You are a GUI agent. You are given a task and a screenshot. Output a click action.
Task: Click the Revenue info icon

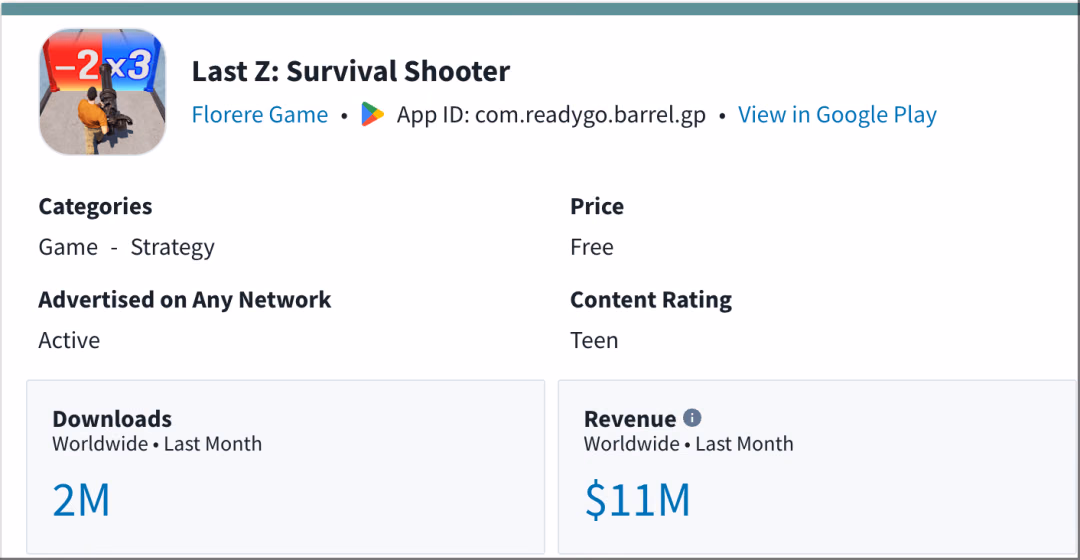tap(692, 417)
